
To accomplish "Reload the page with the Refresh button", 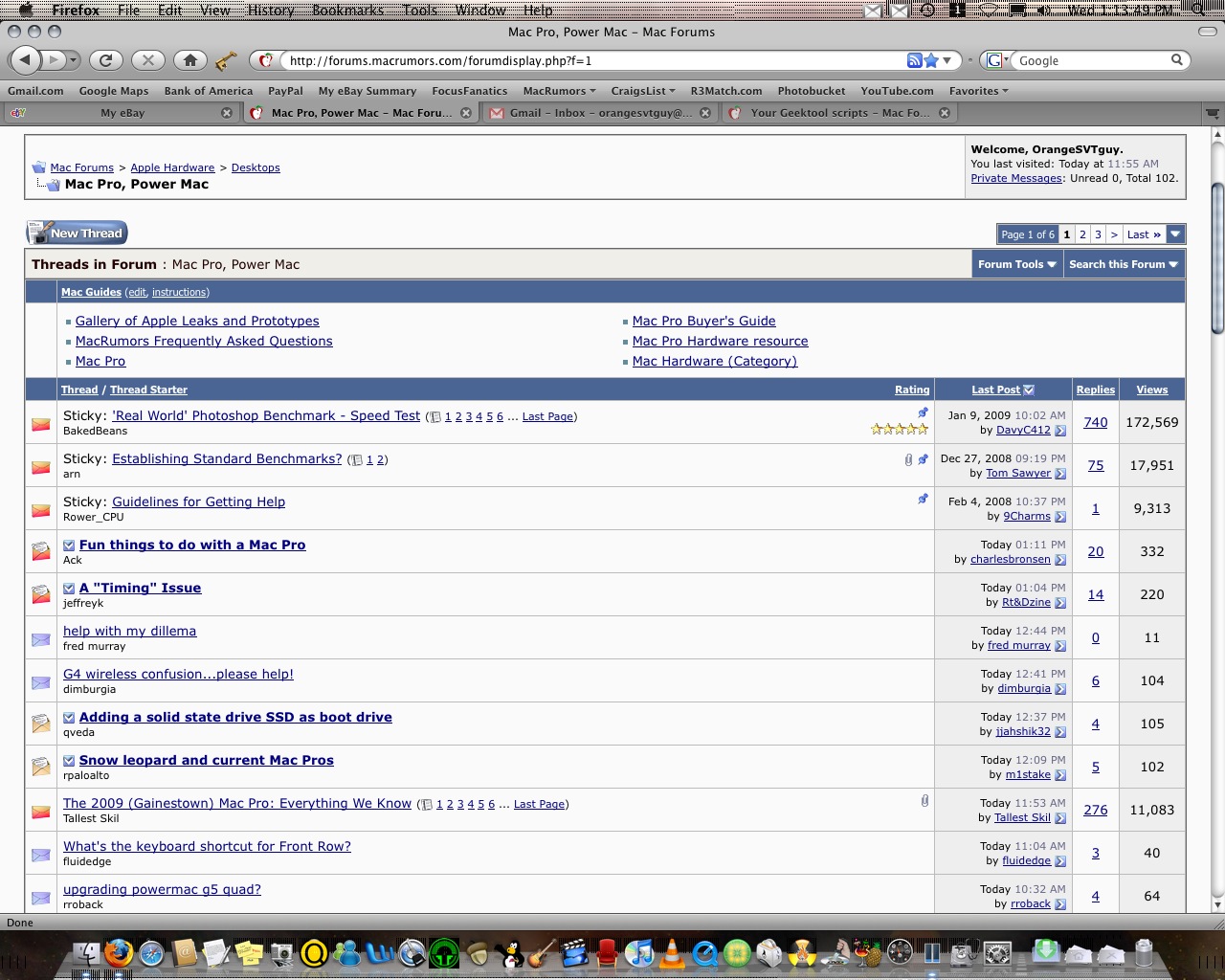I will point(106,60).
